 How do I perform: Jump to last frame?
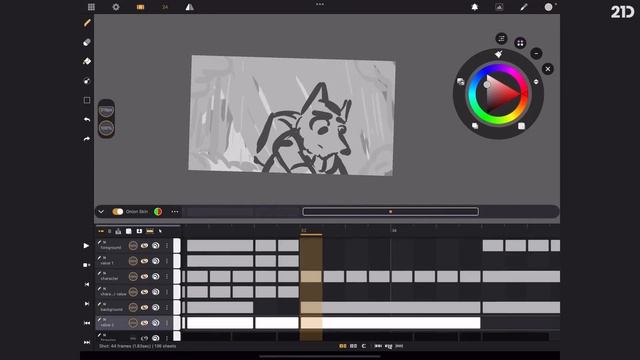[87, 342]
